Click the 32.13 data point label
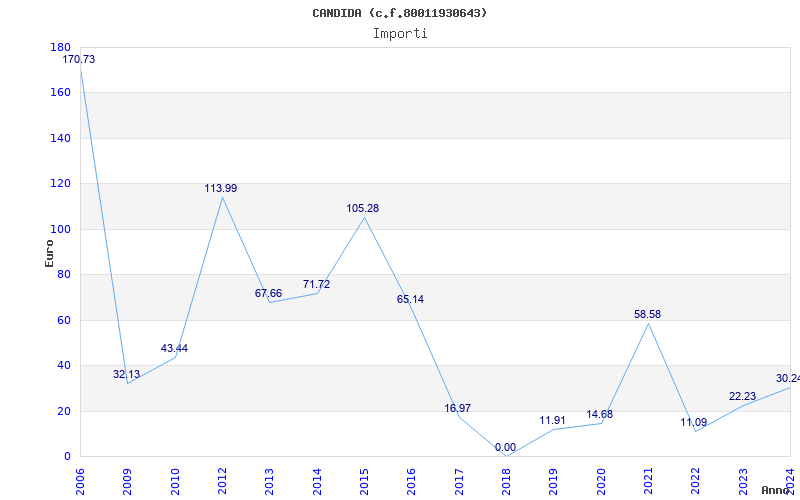 pyautogui.click(x=127, y=374)
